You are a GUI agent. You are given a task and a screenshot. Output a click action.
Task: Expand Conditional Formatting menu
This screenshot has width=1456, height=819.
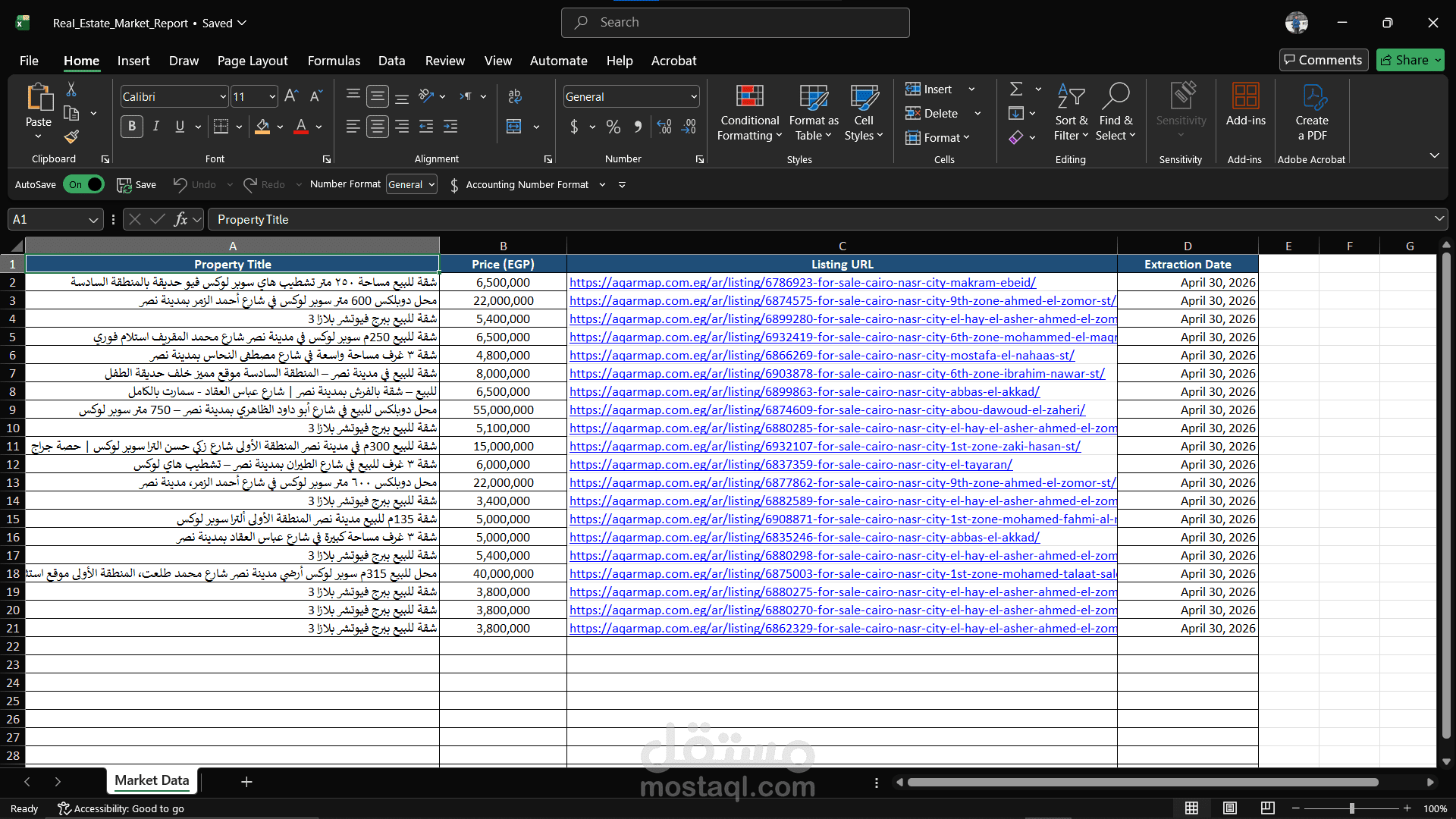point(749,111)
